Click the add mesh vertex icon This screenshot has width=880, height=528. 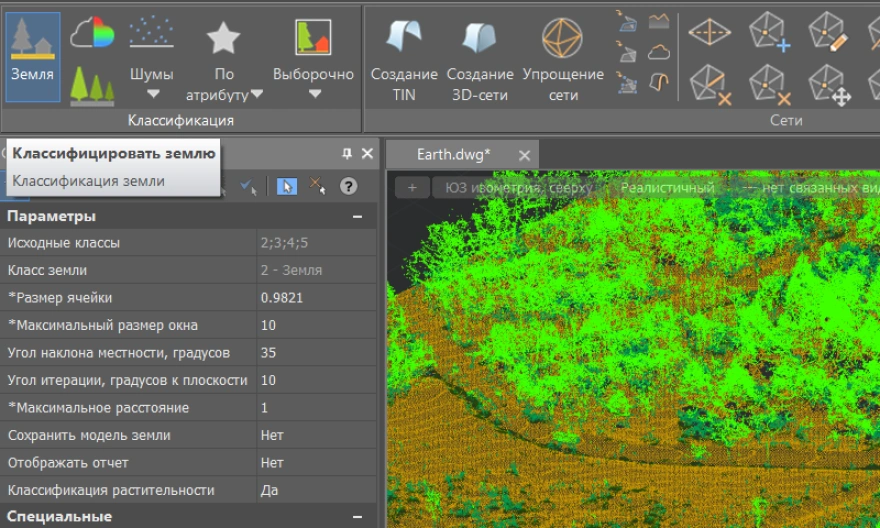pos(770,32)
